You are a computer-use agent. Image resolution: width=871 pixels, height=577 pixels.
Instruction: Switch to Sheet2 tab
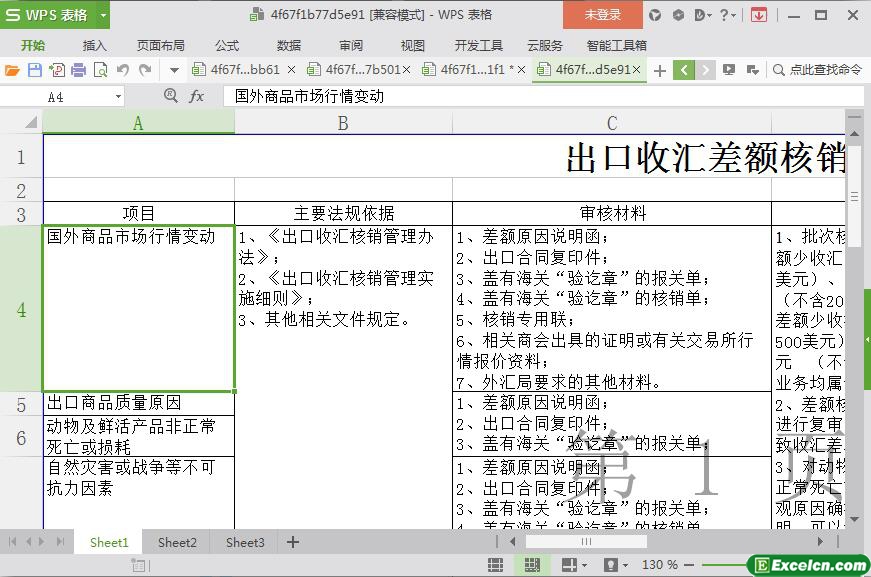pyautogui.click(x=177, y=542)
